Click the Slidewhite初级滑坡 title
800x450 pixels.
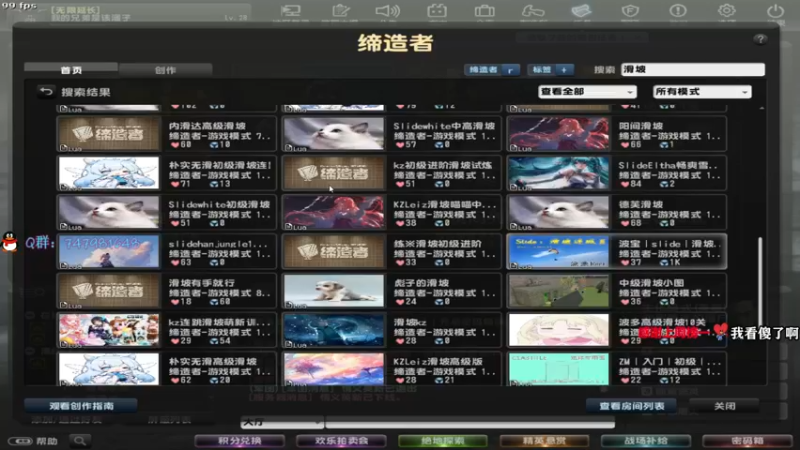click(x=219, y=205)
